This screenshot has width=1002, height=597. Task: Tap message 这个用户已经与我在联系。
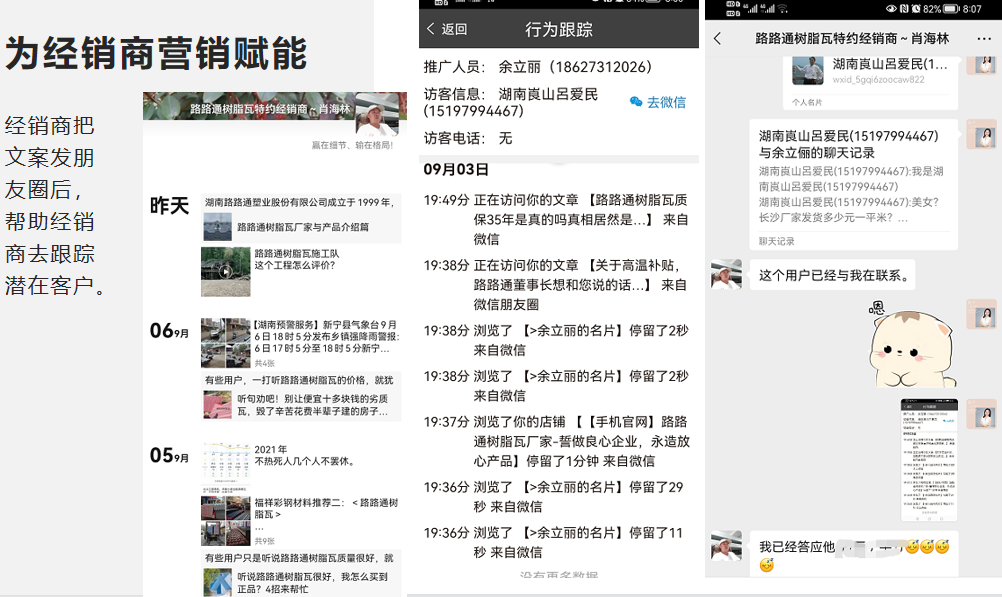click(833, 275)
